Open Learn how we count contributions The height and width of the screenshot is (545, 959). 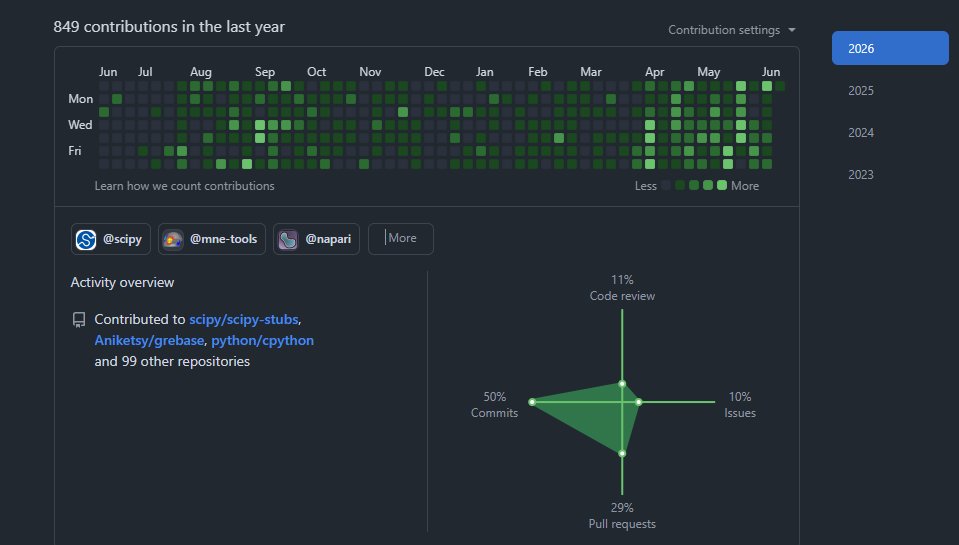tap(184, 186)
